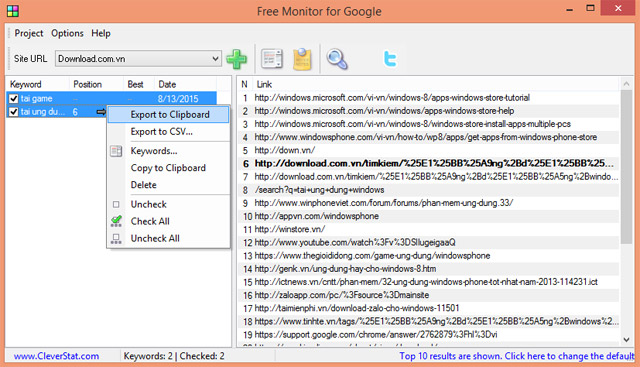Screen dimensions: 640x367
Task: Click position value 6 in keyword row
Action: click(75, 112)
